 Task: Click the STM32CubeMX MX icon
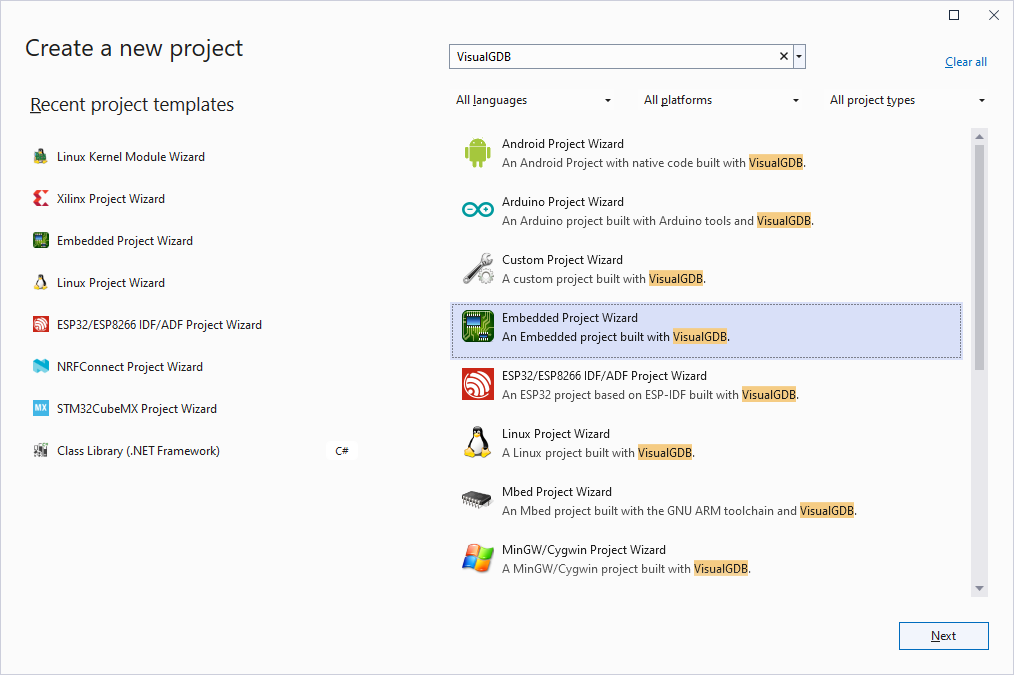pos(41,409)
